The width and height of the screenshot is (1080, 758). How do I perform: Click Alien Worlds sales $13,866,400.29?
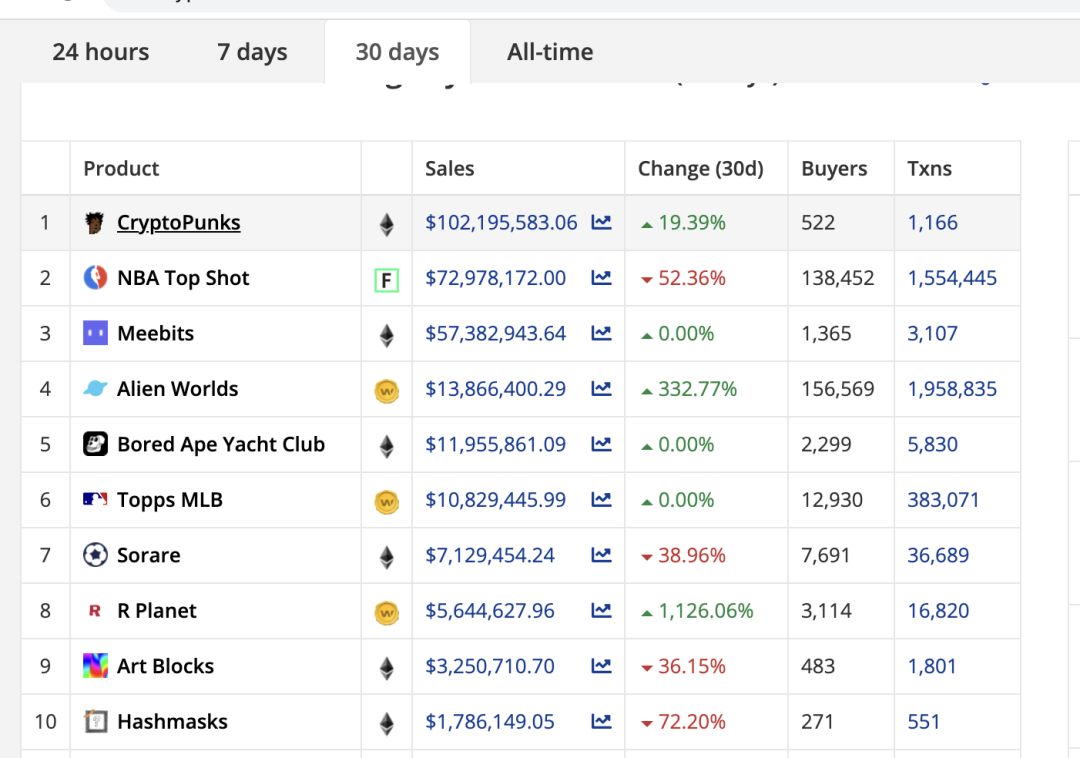pos(495,389)
